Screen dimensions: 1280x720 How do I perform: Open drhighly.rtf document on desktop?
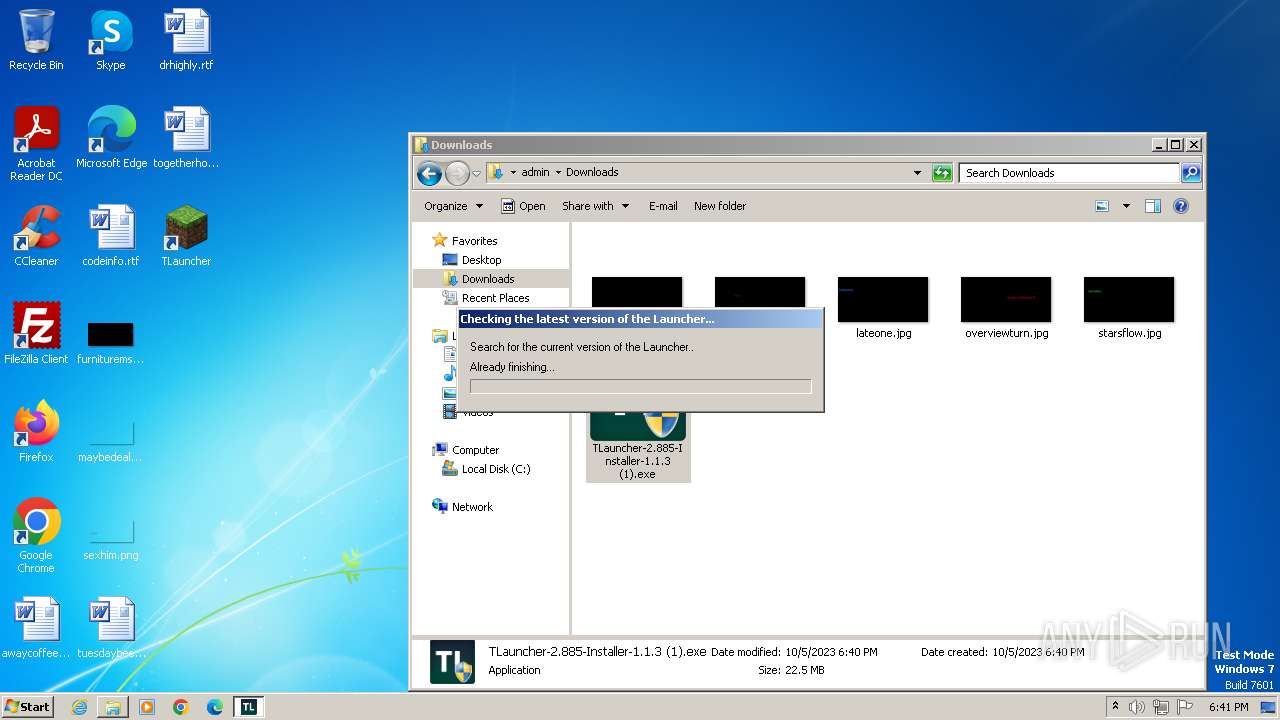(x=186, y=40)
